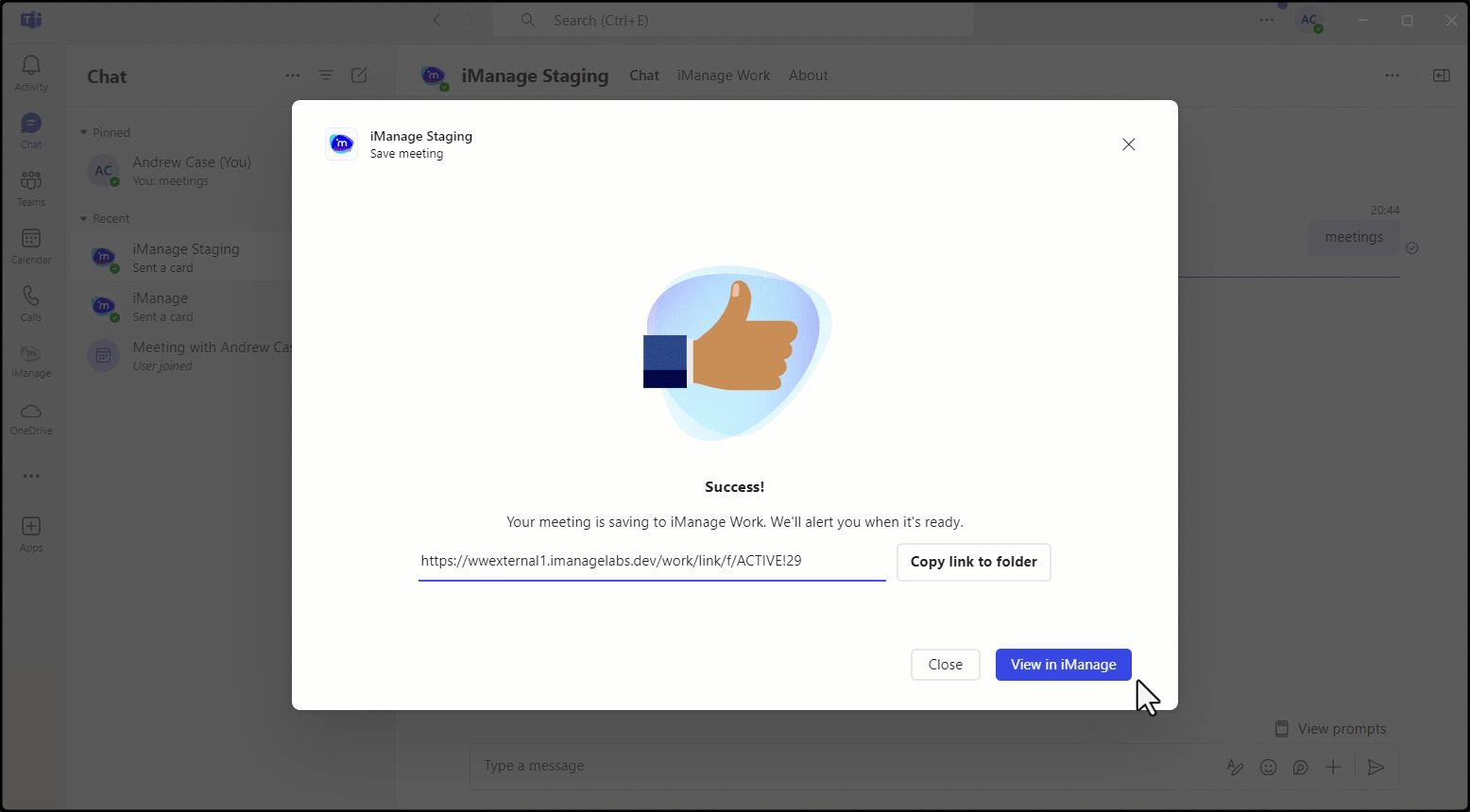Image resolution: width=1470 pixels, height=812 pixels.
Task: Click View in iManage
Action: (1063, 665)
